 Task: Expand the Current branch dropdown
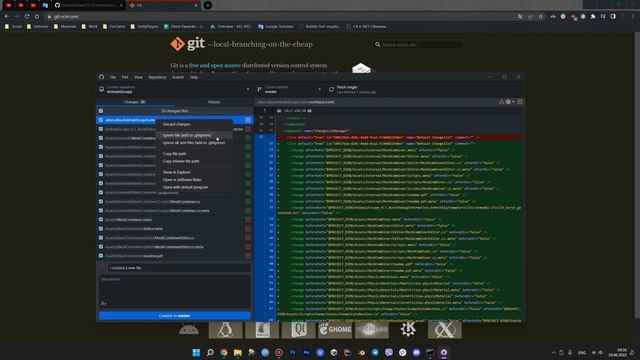coord(289,89)
